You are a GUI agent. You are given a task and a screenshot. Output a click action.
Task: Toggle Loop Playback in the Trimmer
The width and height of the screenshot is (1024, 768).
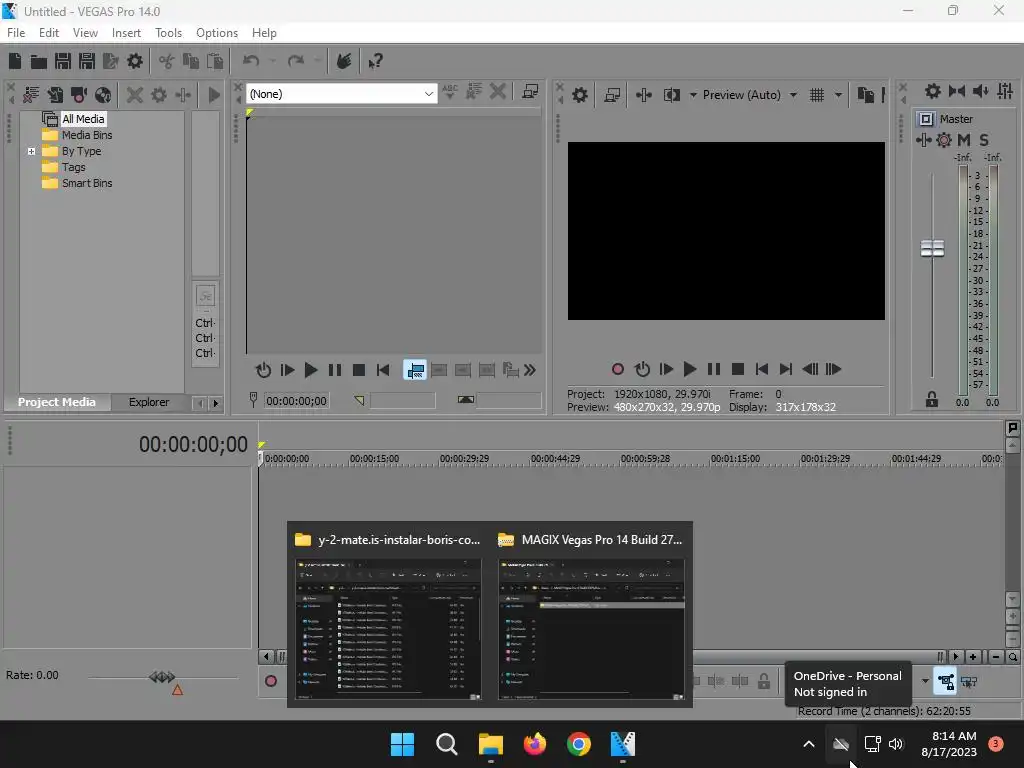(263, 370)
